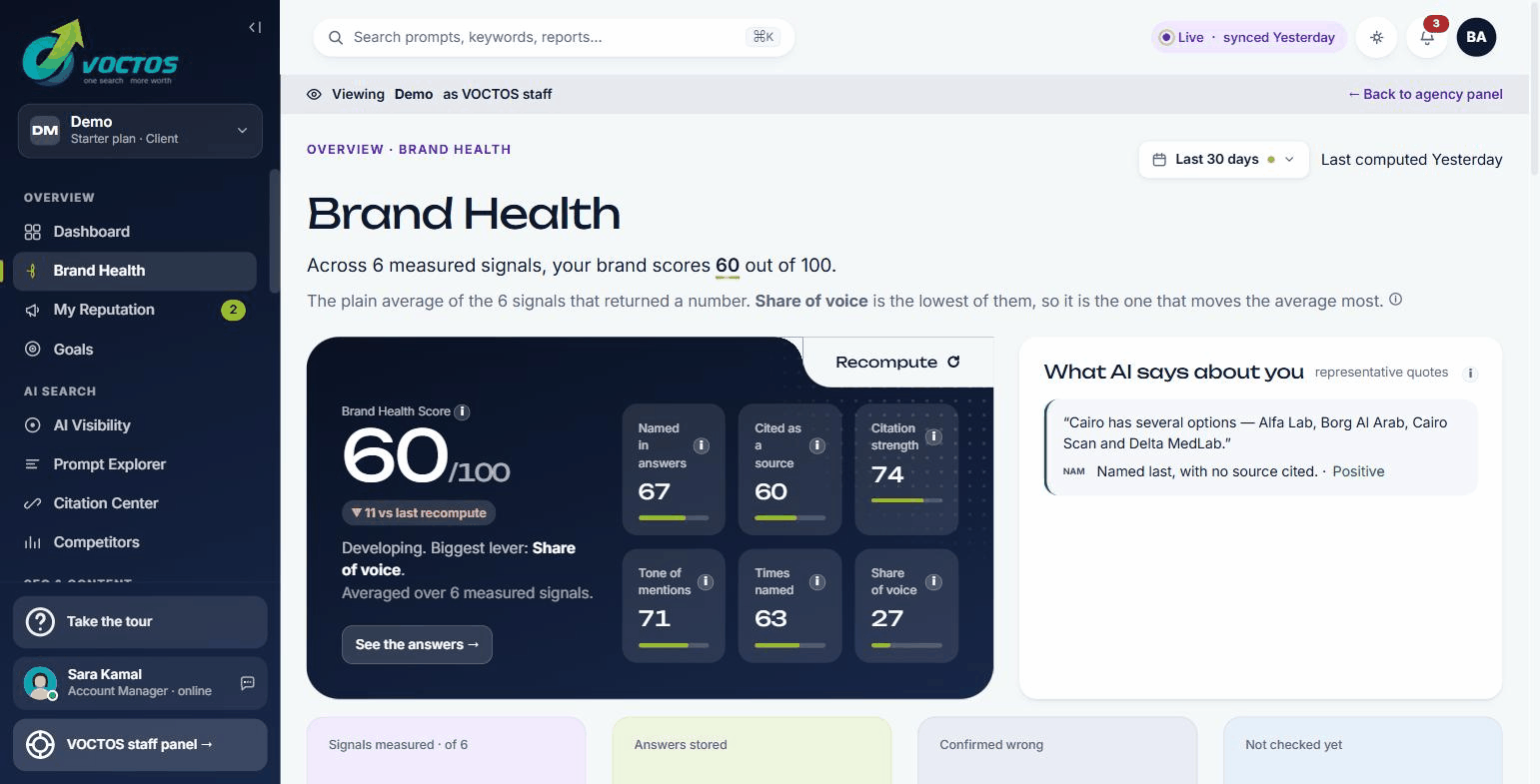Click the eye icon beside Viewing Demo
The height and width of the screenshot is (784, 1540).
[x=314, y=94]
